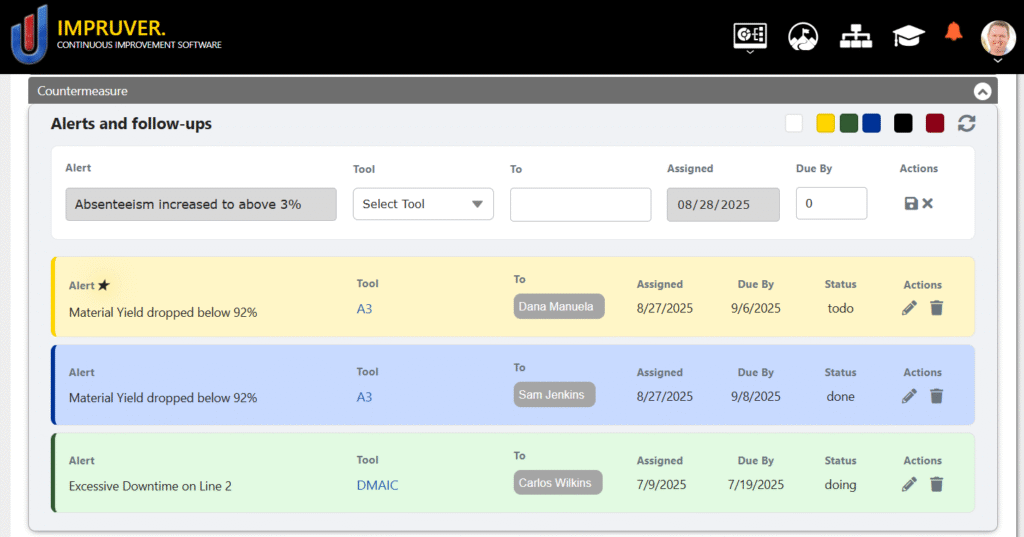Edit the Dana Manuela alert row
1024x537 pixels.
pyautogui.click(x=909, y=308)
